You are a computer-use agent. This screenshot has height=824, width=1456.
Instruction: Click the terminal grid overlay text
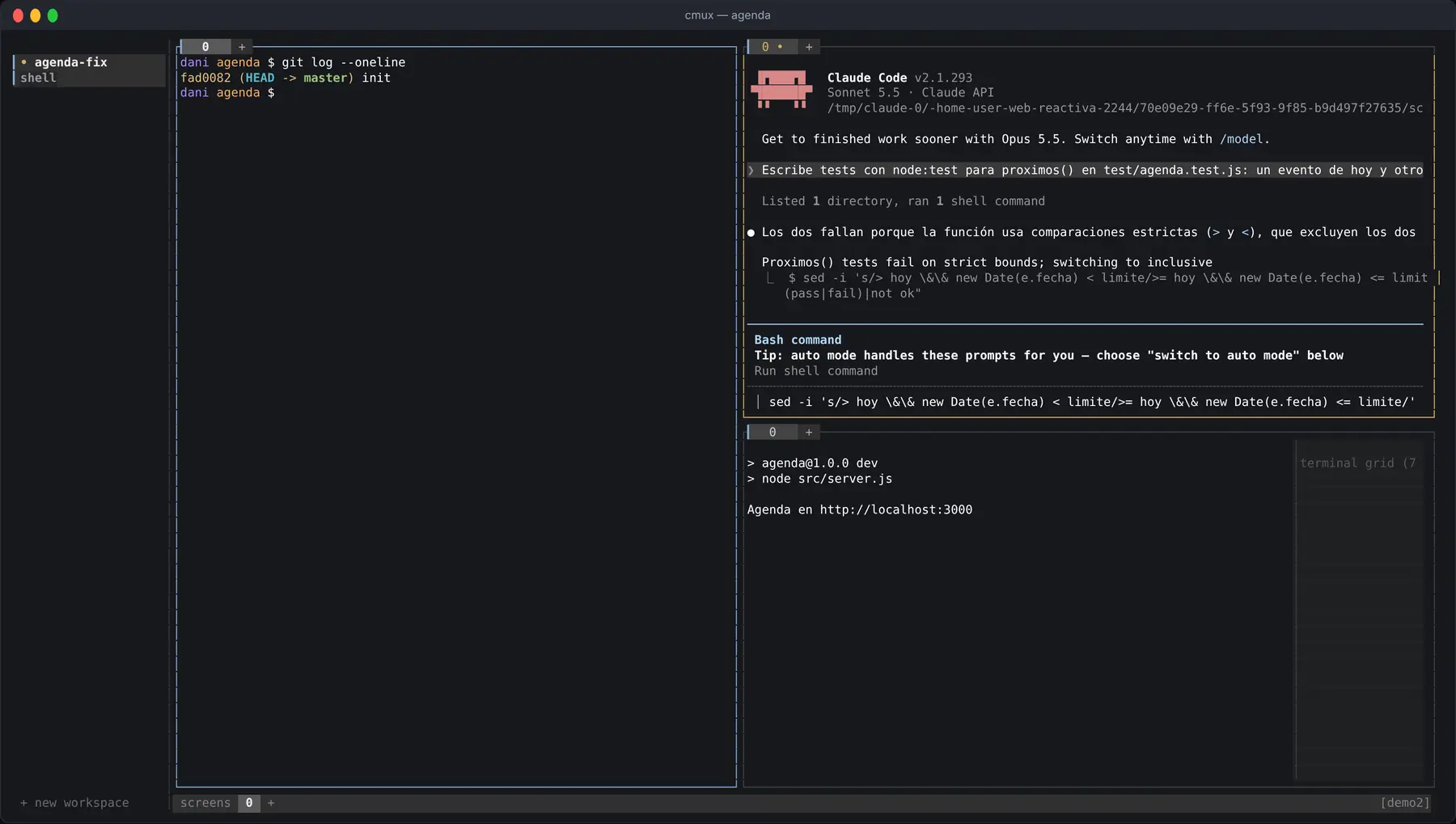coord(1357,463)
